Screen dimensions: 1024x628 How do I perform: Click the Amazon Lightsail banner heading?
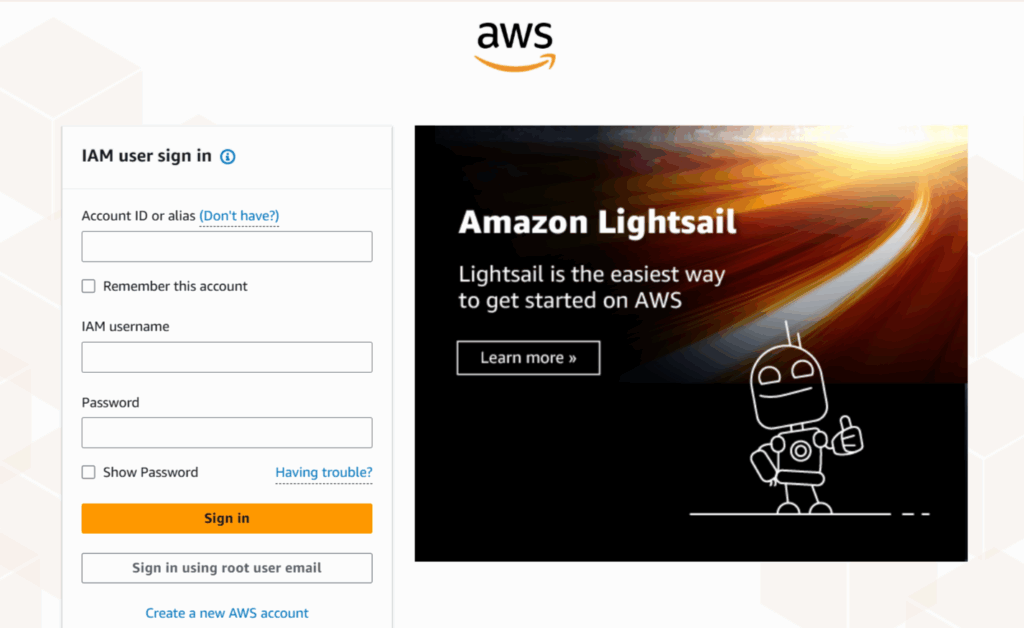point(597,222)
